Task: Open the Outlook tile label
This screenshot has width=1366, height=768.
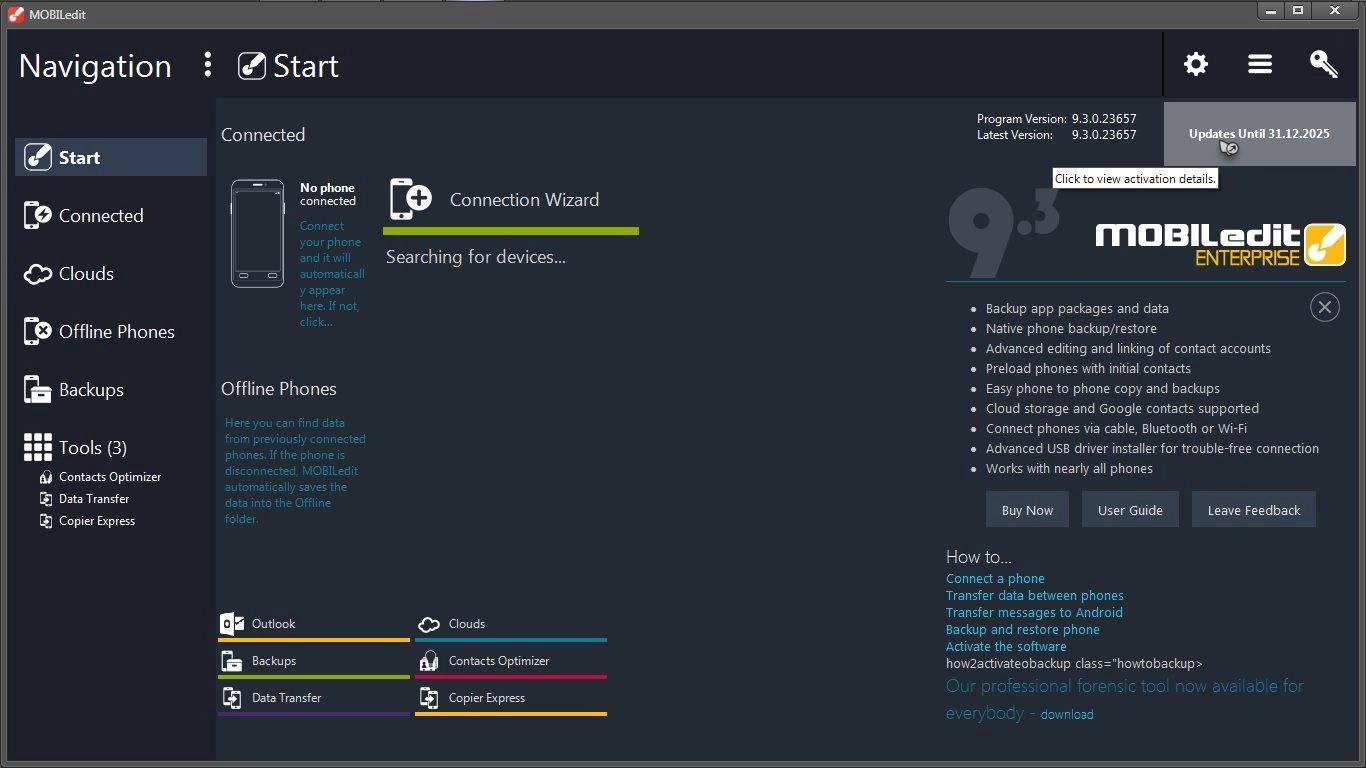Action: [273, 624]
